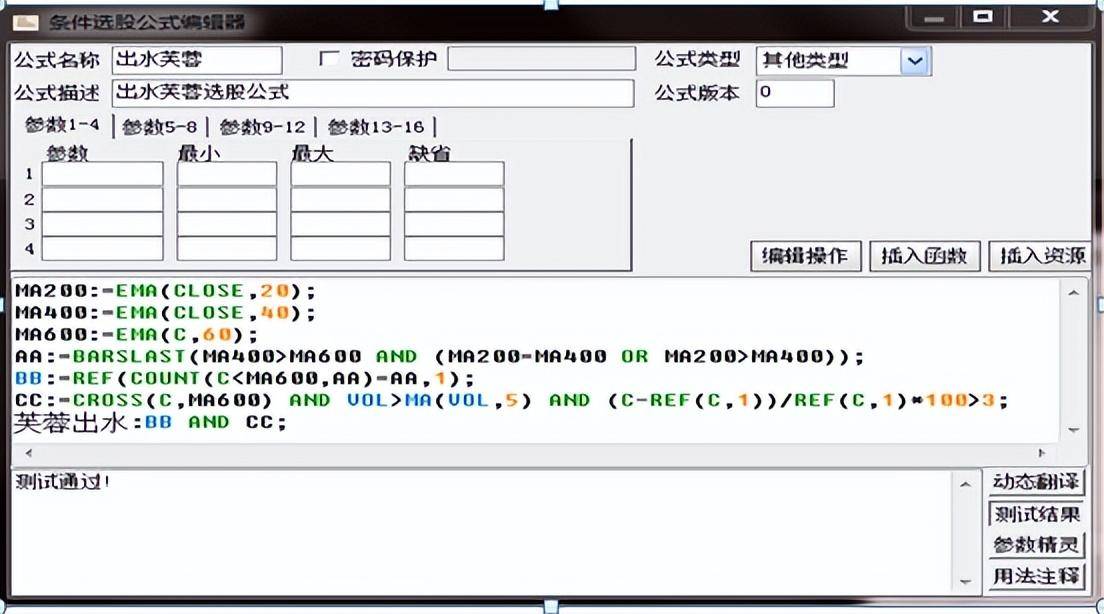This screenshot has width=1104, height=614.
Task: Click the row 3 最大 field
Action: click(340, 224)
